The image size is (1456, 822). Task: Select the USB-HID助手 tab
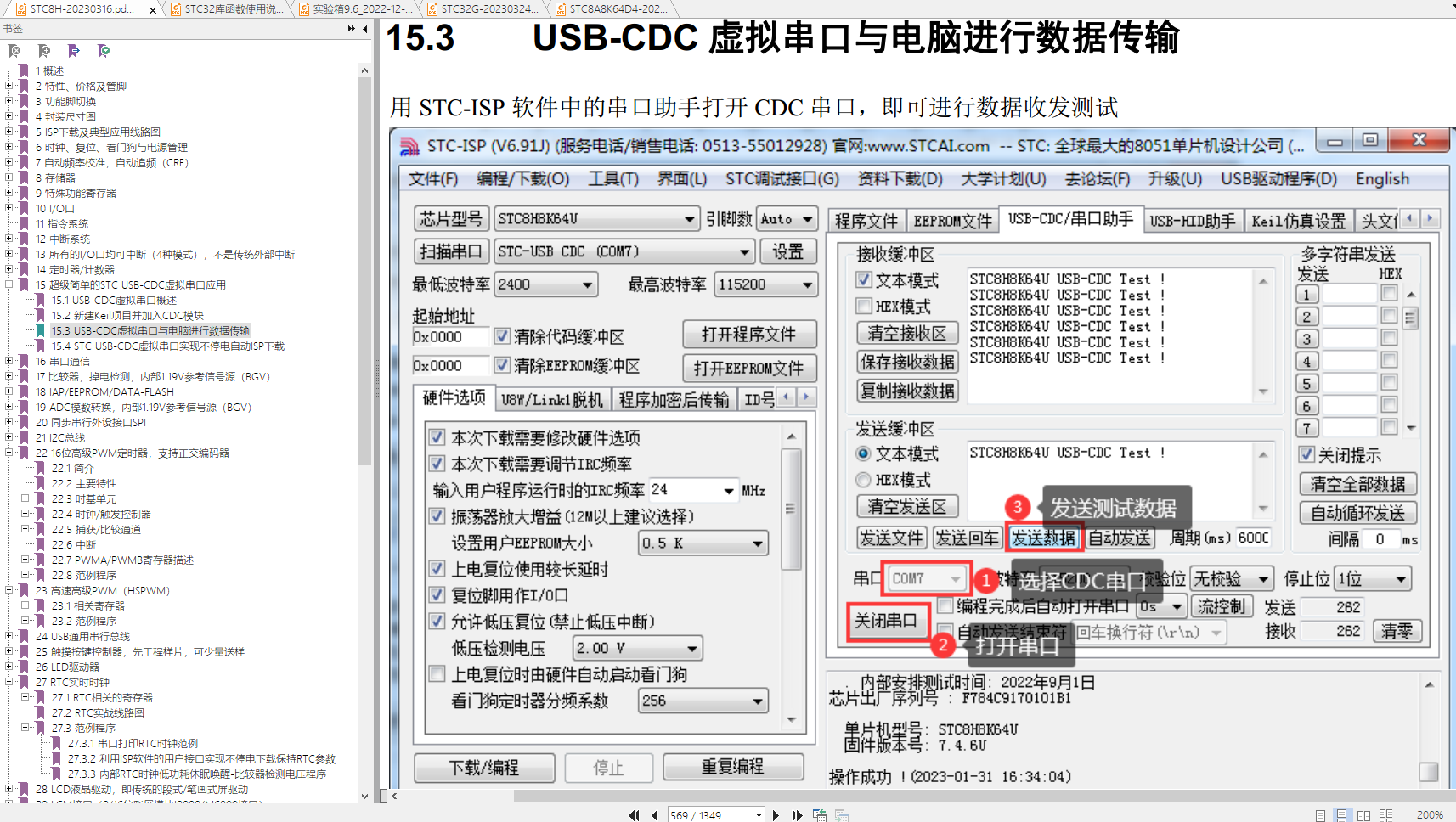[1192, 221]
